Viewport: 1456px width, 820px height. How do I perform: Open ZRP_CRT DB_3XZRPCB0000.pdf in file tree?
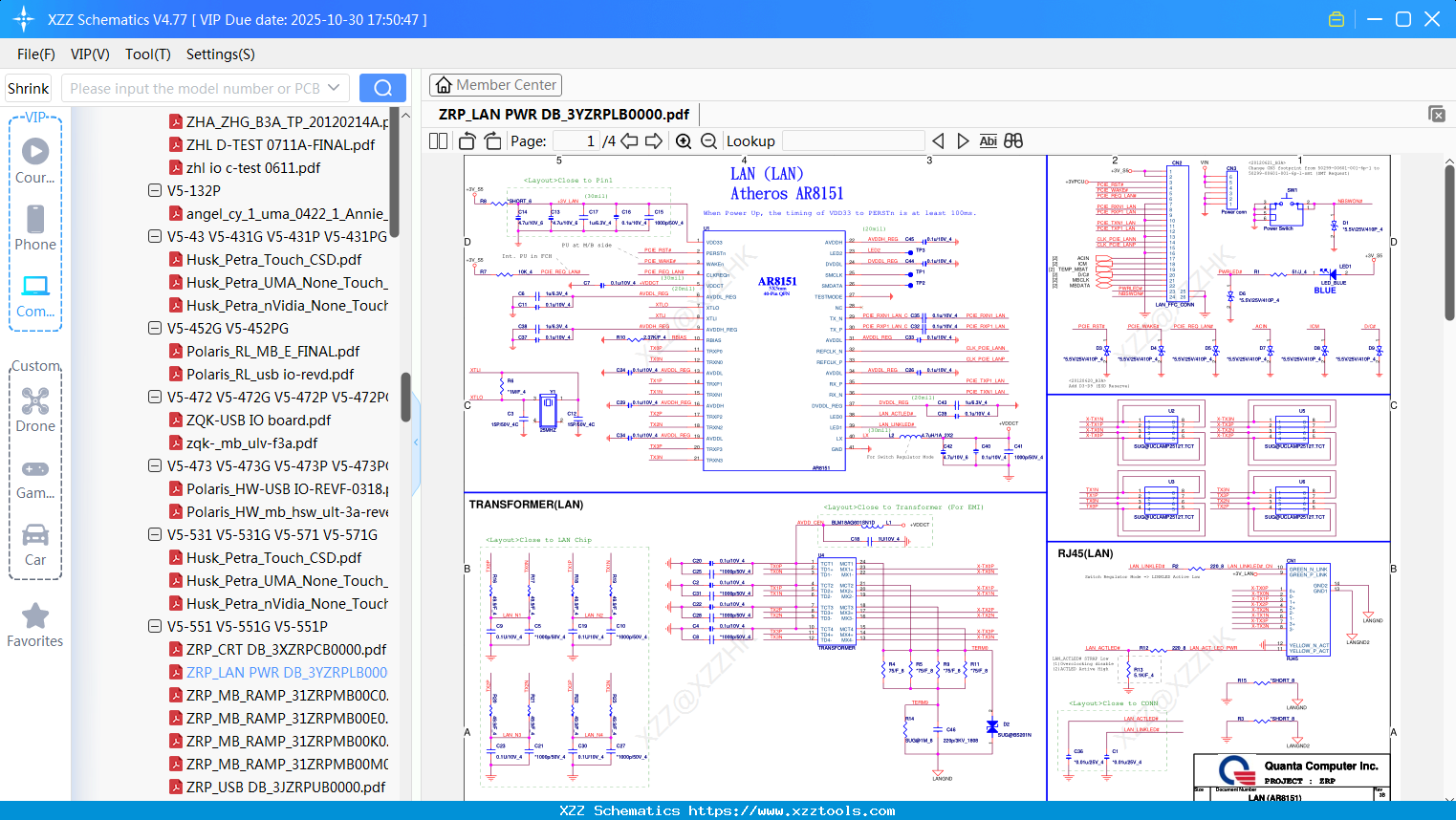pyautogui.click(x=286, y=649)
